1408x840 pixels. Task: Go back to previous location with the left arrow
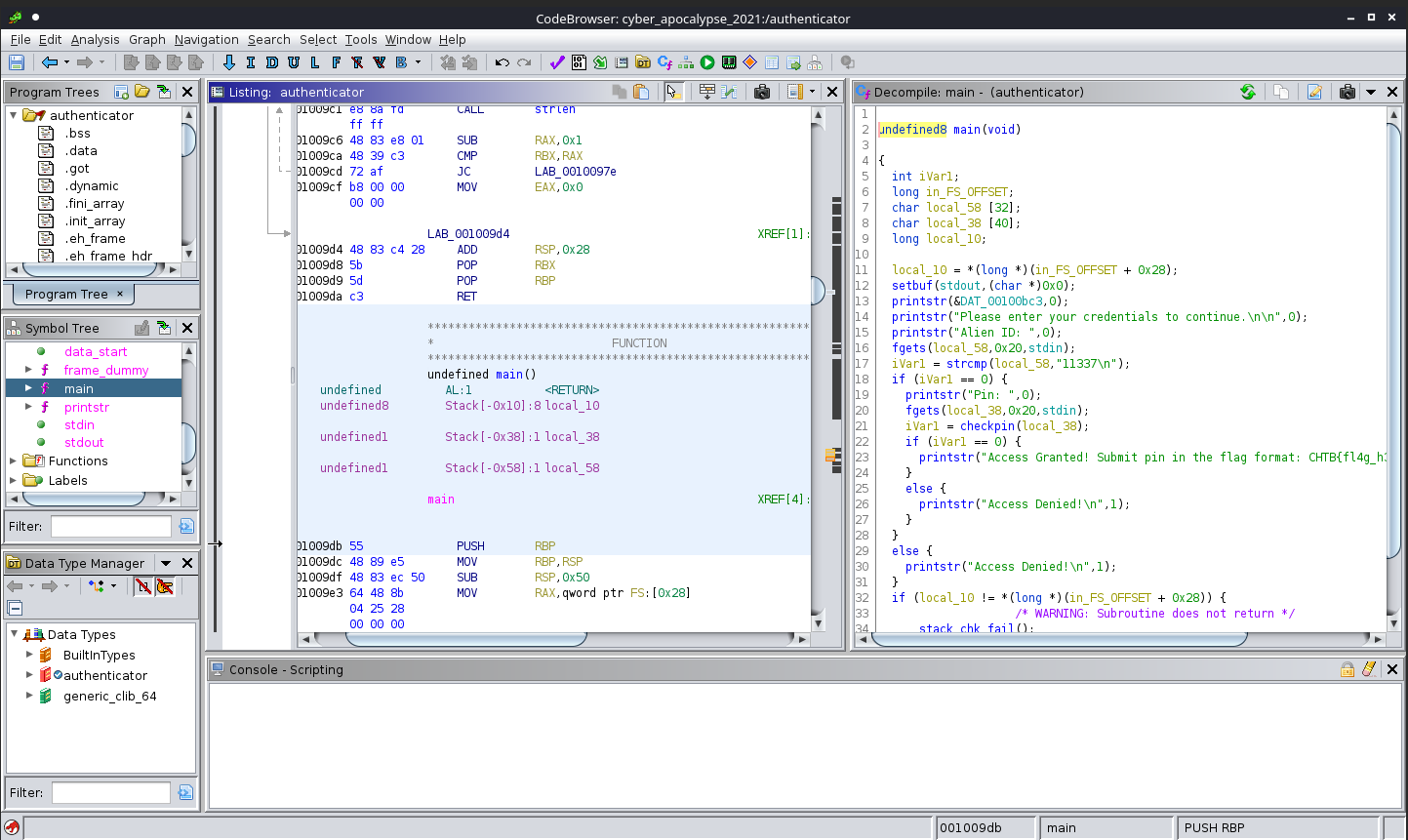(x=49, y=62)
